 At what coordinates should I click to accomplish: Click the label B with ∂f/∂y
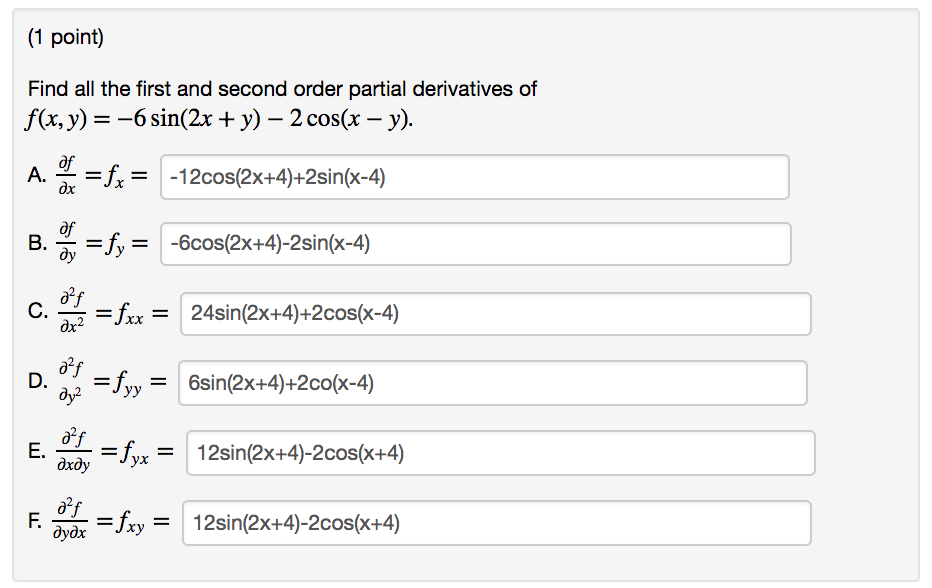coord(86,243)
